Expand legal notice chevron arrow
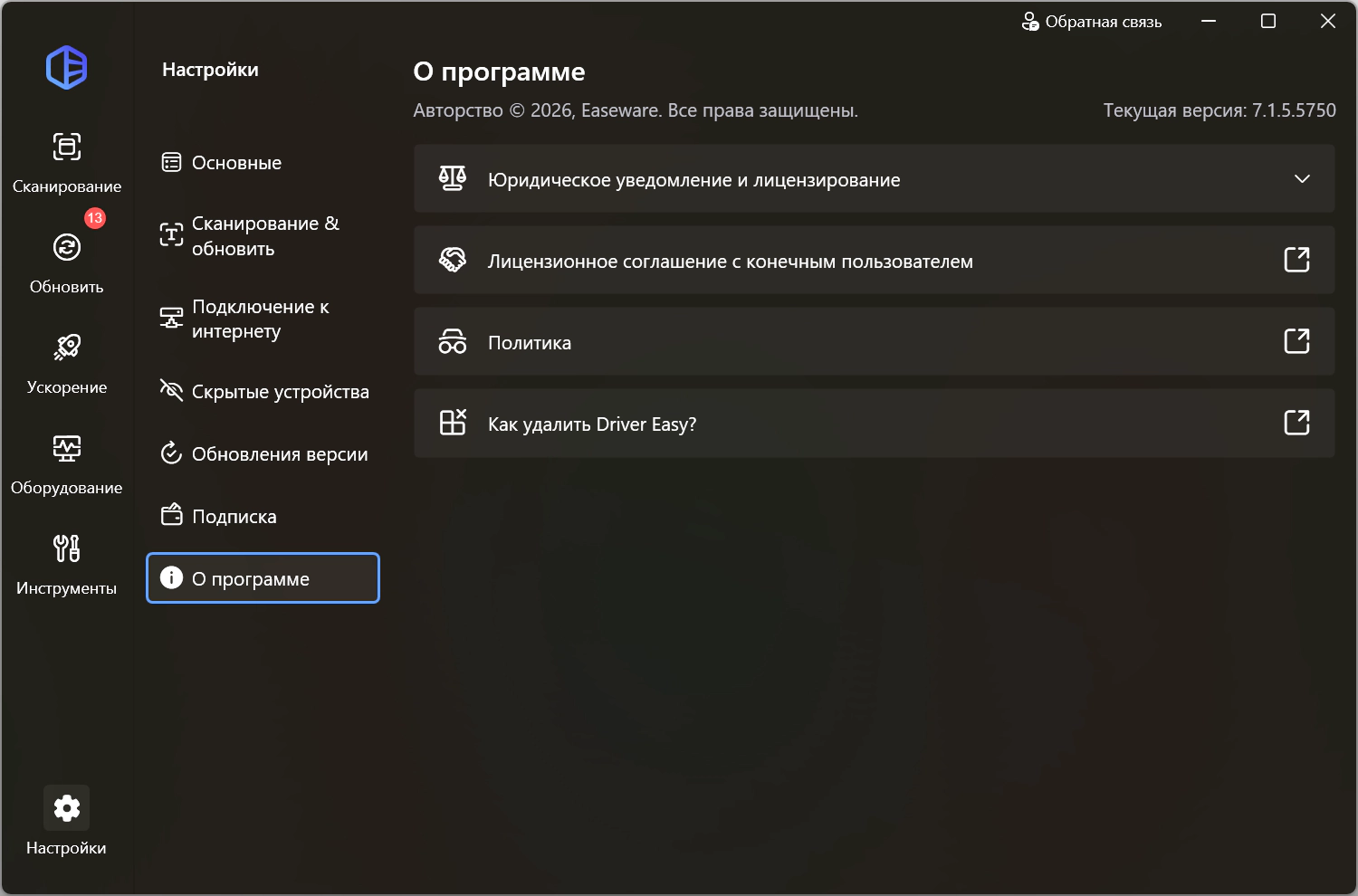The width and height of the screenshot is (1358, 896). point(1302,179)
